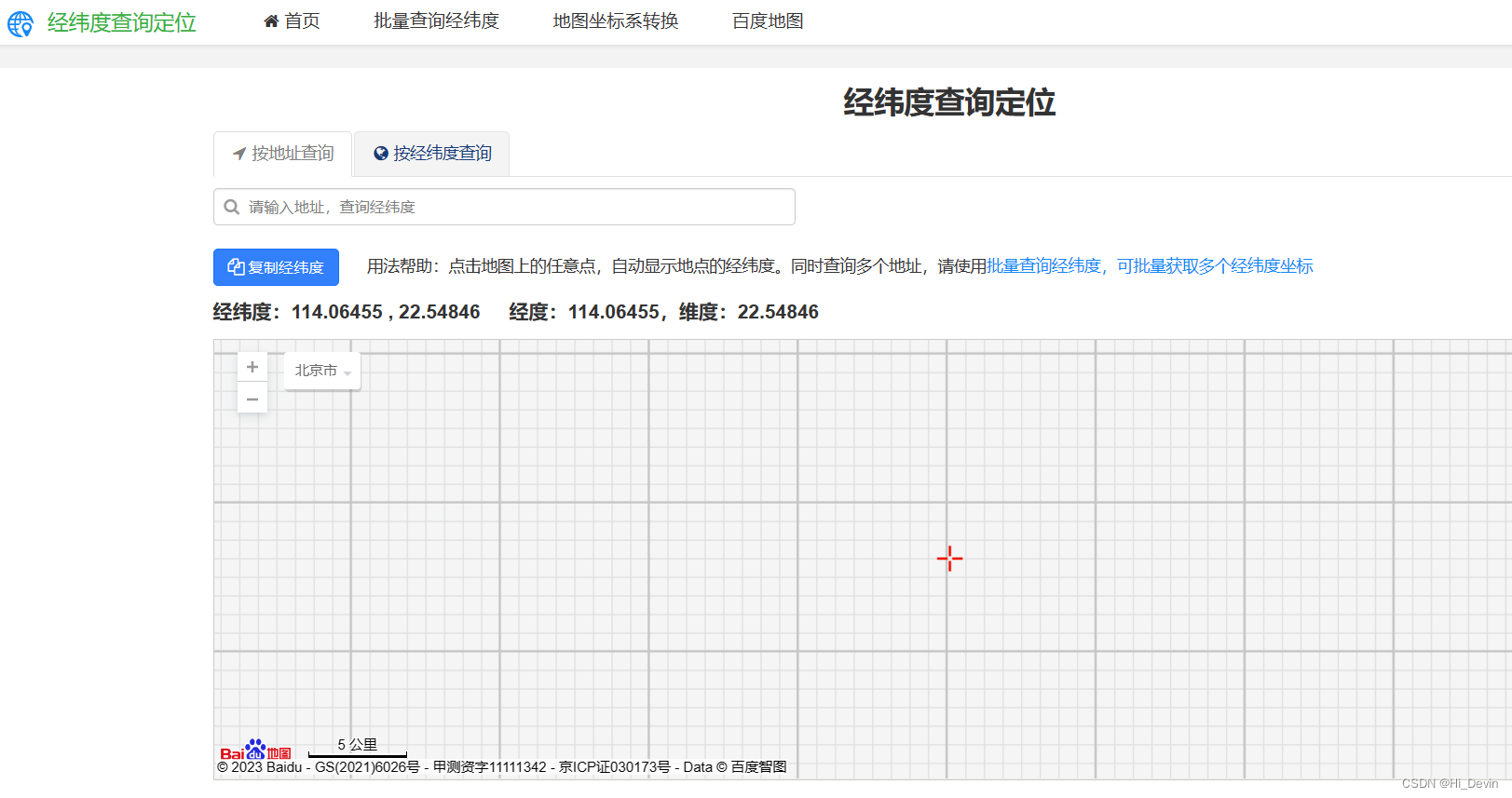This screenshot has height=798, width=1512.
Task: Select 百度地图 in the top navigation
Action: click(768, 21)
